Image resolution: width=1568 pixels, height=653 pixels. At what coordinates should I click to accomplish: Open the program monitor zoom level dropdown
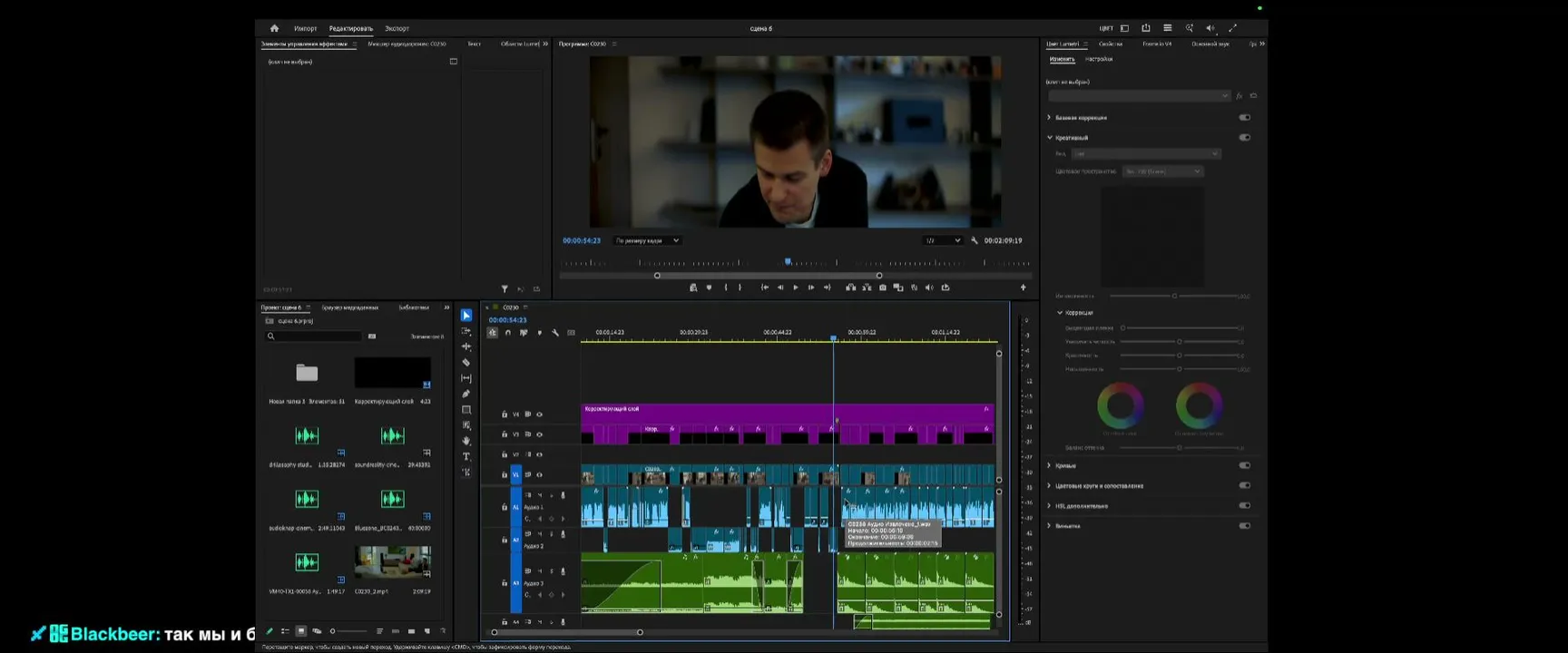(647, 240)
